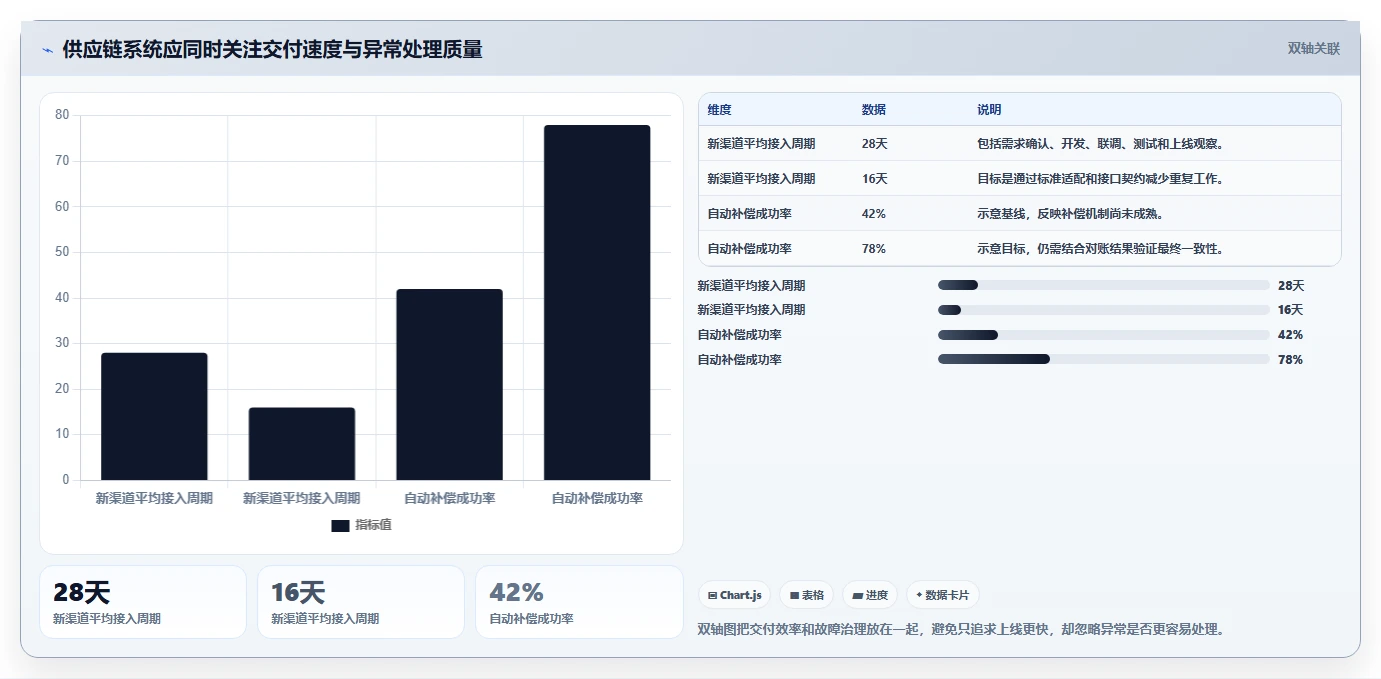The image size is (1381, 679).
Task: Select the chart bar with value 16
Action: (302, 444)
